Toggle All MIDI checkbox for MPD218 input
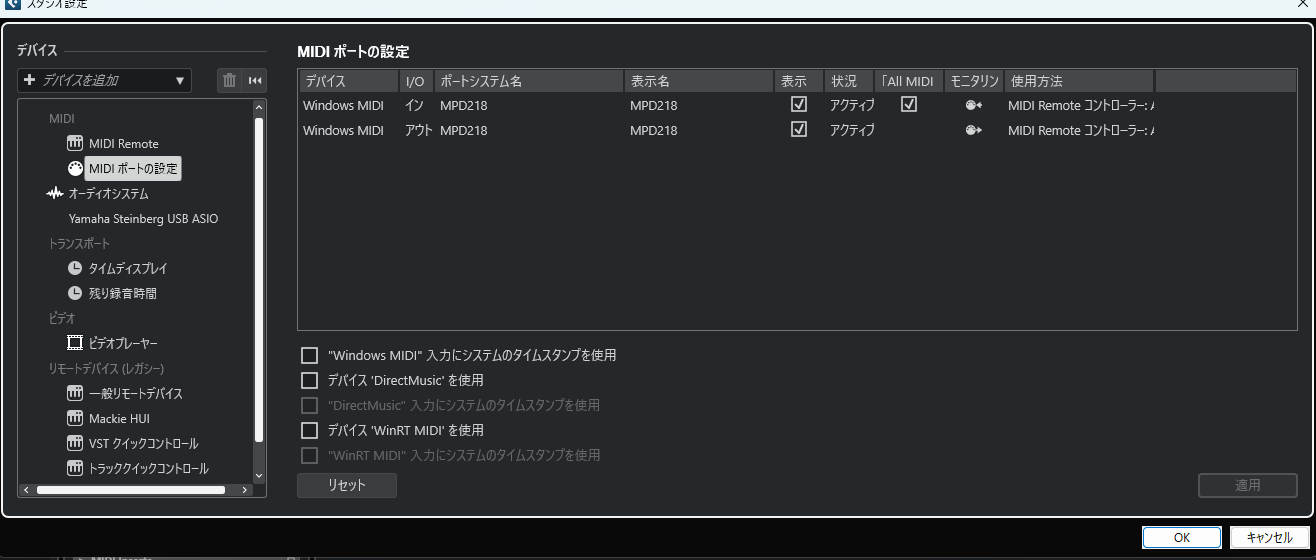The image size is (1316, 560). click(x=908, y=104)
